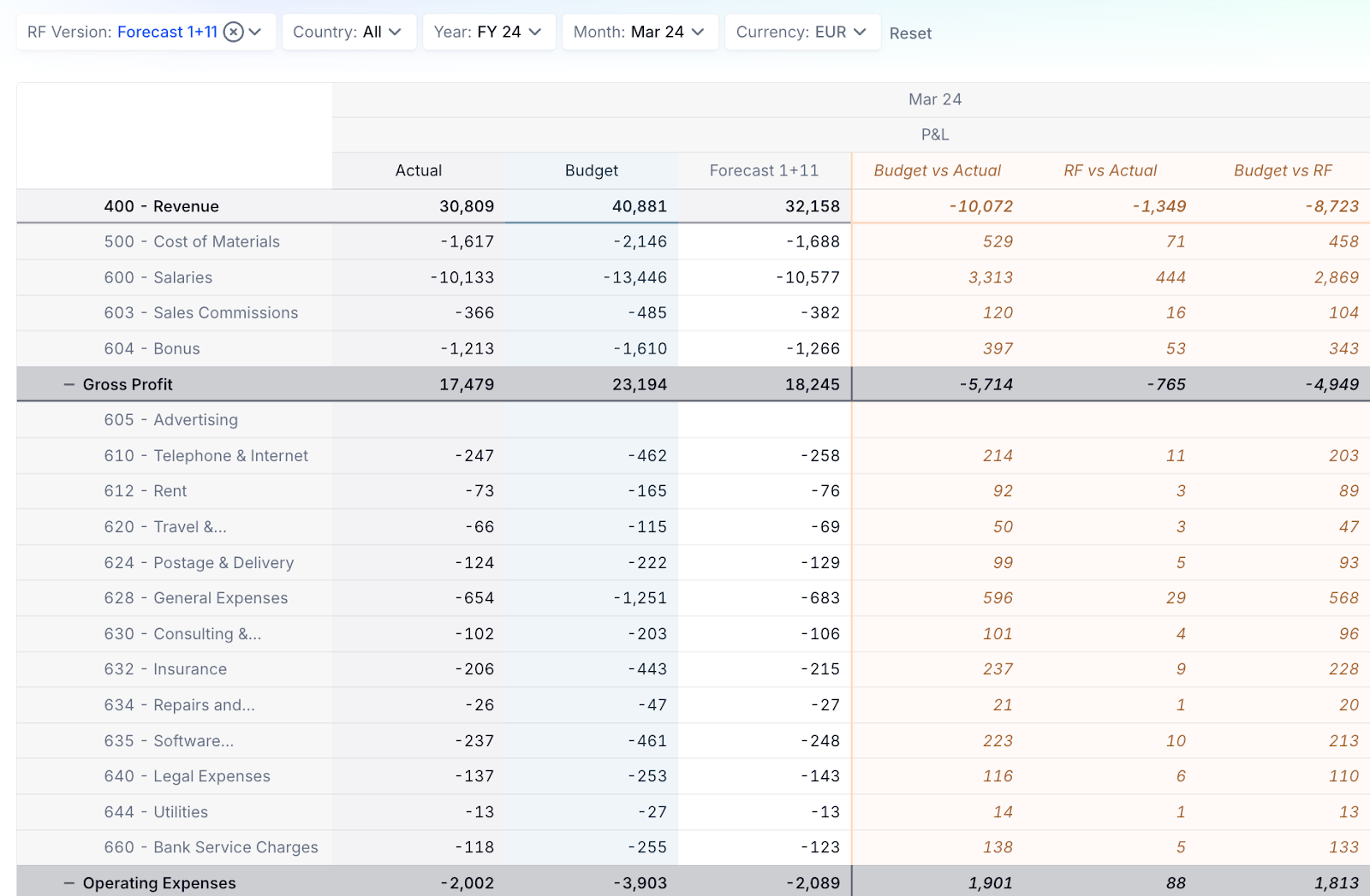Viewport: 1370px width, 896px height.
Task: Select the RF vs Actual column header
Action: tap(1110, 170)
